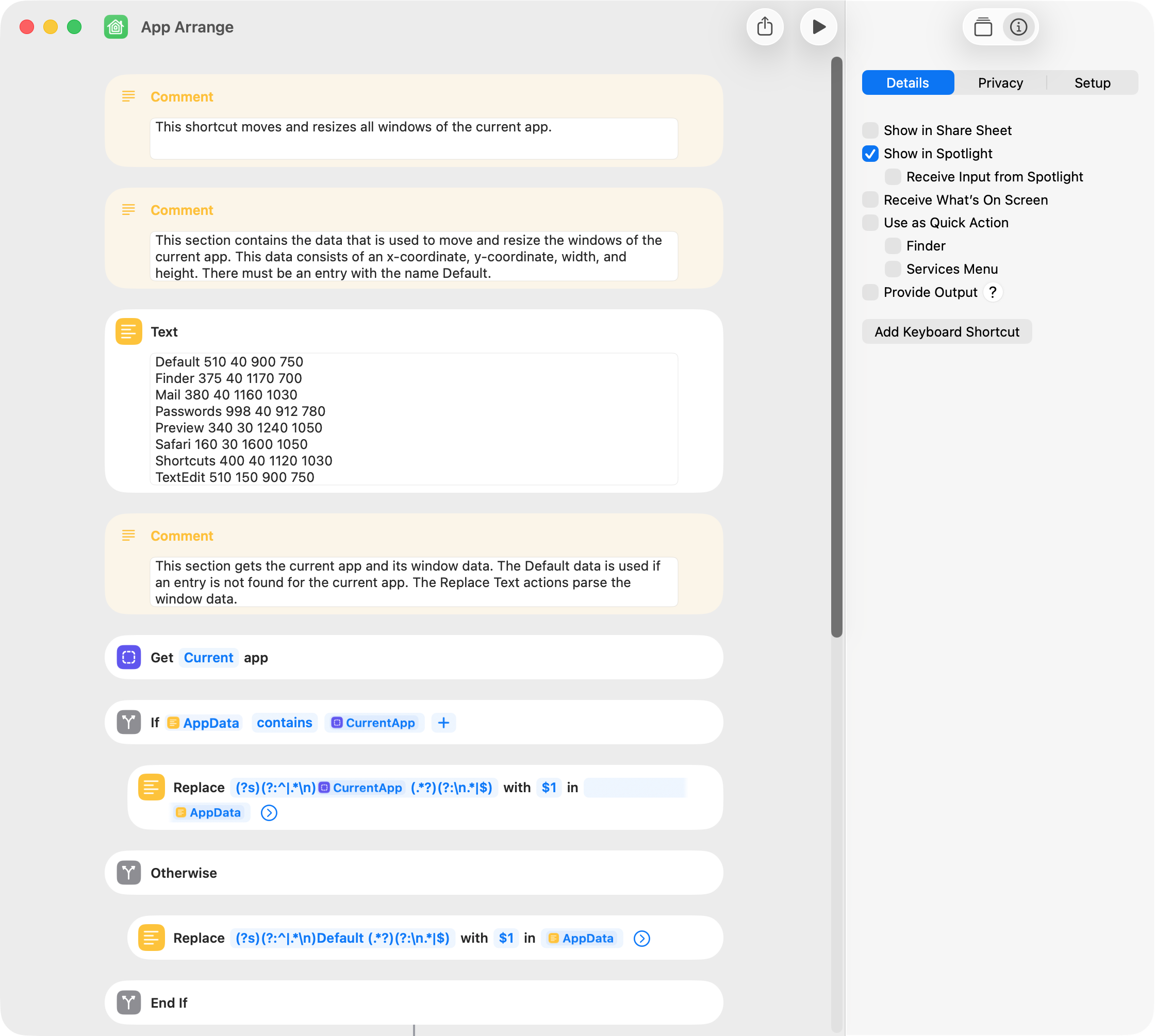The image size is (1155, 1036).
Task: Switch to the Privacy tab
Action: (1000, 83)
